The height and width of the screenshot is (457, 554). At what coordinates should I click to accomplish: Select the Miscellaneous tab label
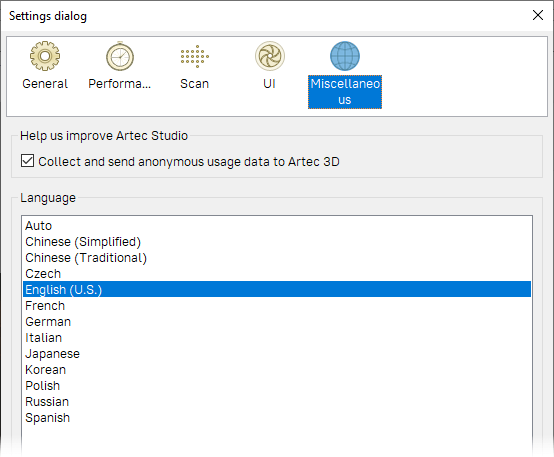click(x=345, y=92)
